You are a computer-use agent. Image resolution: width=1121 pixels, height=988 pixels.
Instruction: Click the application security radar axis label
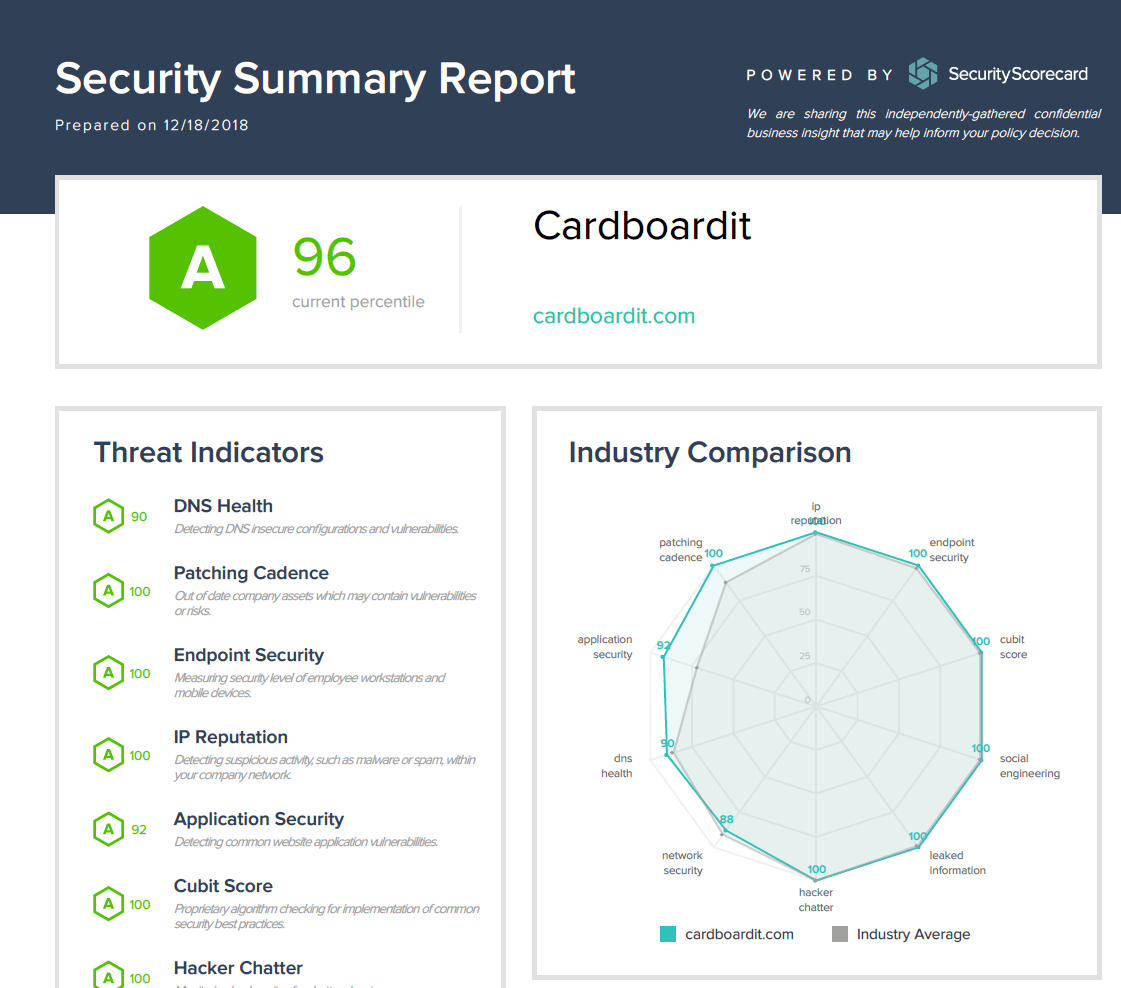click(x=605, y=647)
